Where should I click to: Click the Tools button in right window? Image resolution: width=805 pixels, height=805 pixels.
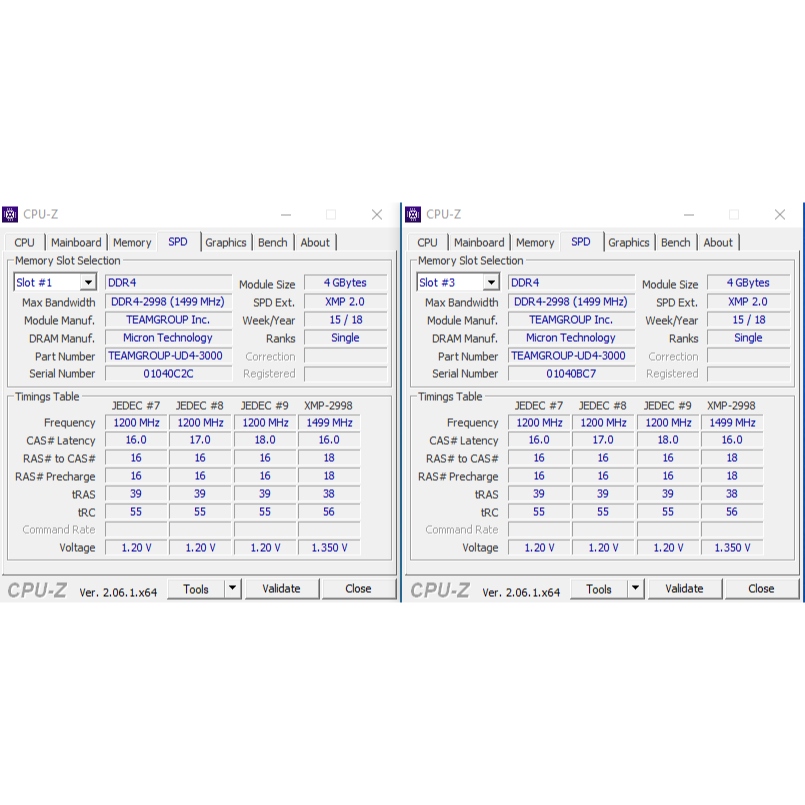point(598,589)
